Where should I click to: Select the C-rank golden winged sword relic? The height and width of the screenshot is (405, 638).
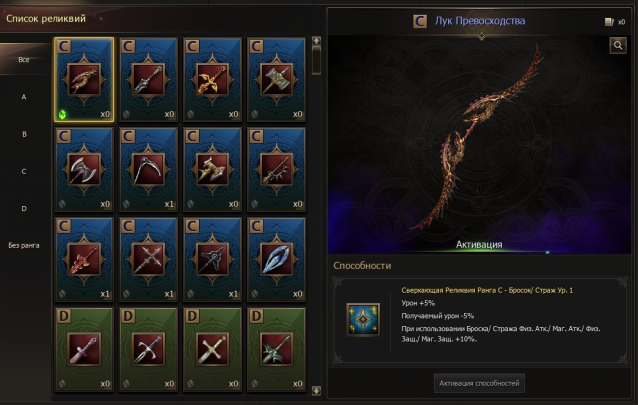coord(212,80)
